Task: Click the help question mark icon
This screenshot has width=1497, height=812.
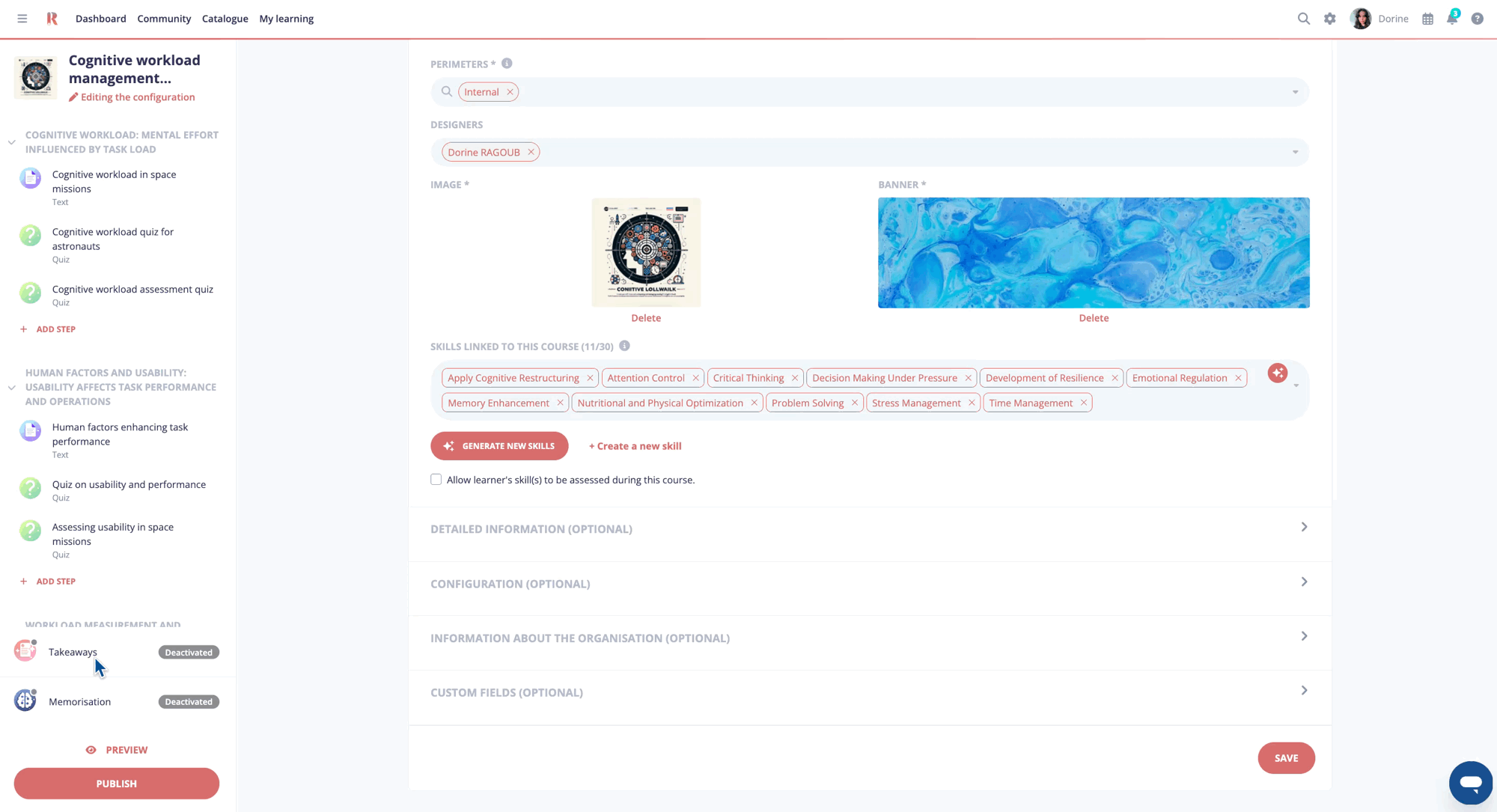Action: 1477,19
